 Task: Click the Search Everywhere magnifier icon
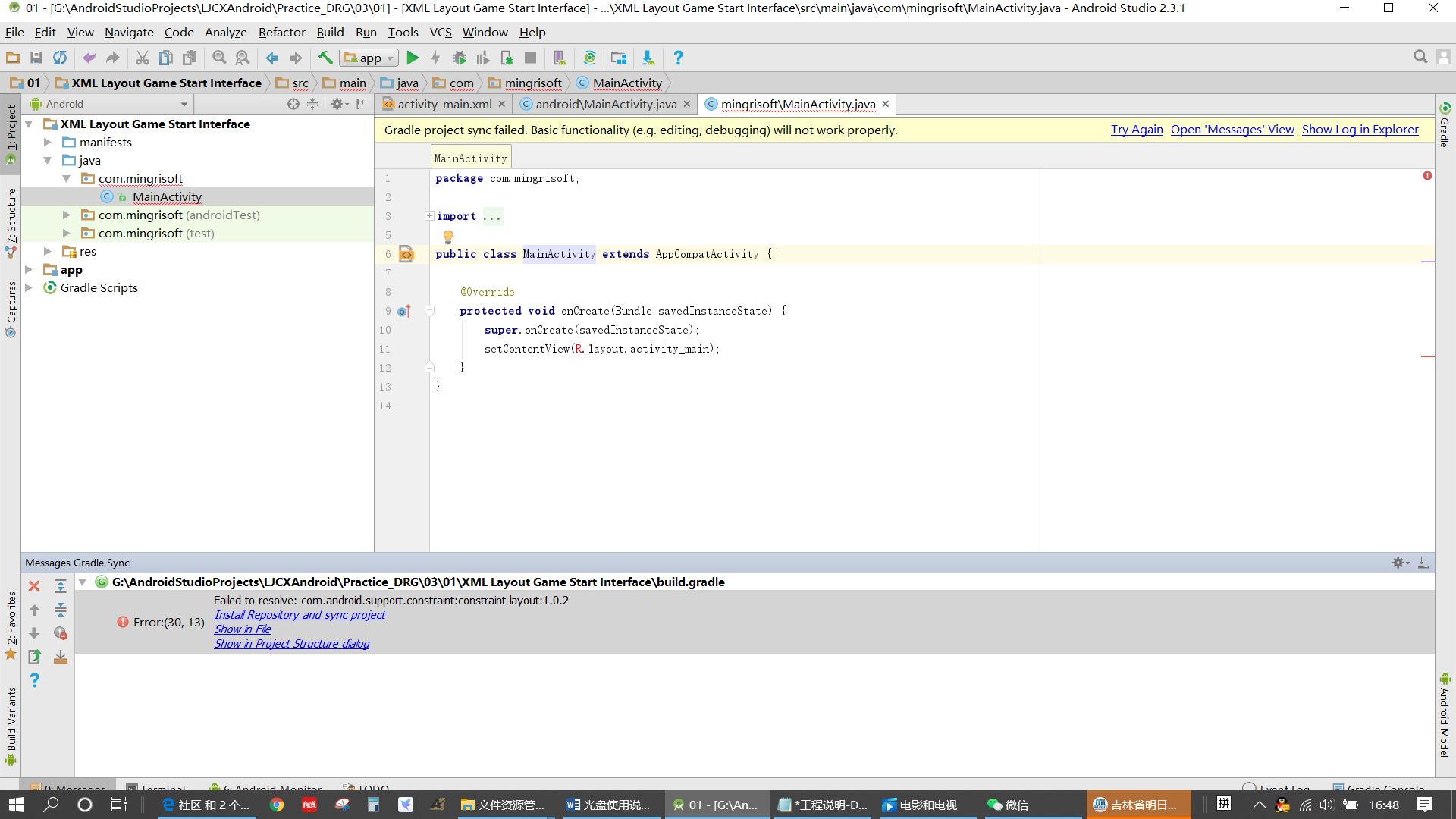pos(1420,57)
